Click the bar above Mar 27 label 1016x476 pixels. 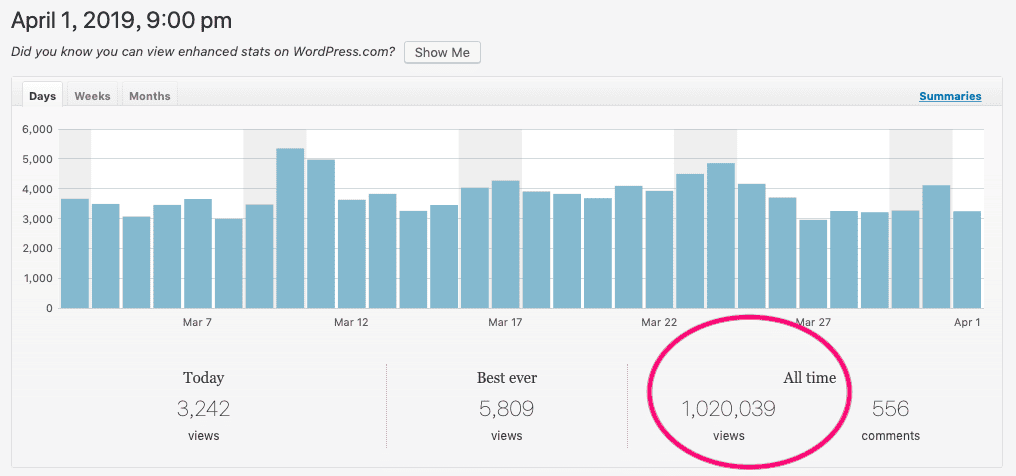[813, 264]
